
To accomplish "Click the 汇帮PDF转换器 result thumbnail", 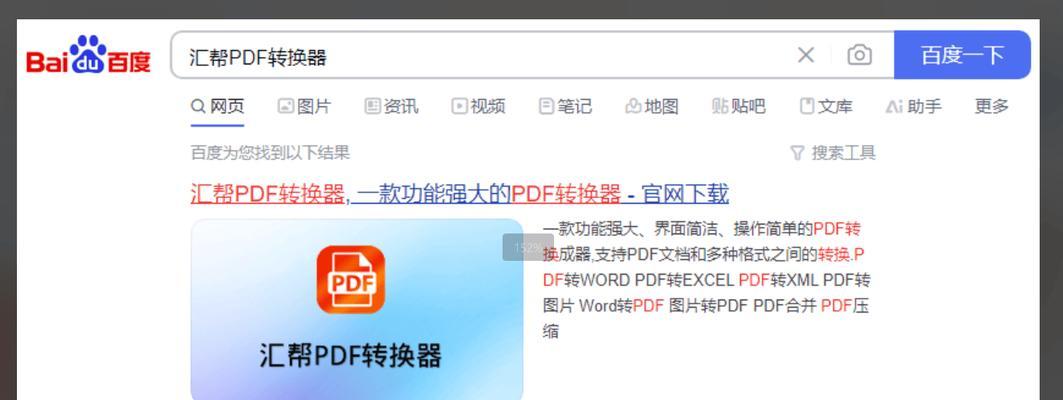I will point(357,309).
